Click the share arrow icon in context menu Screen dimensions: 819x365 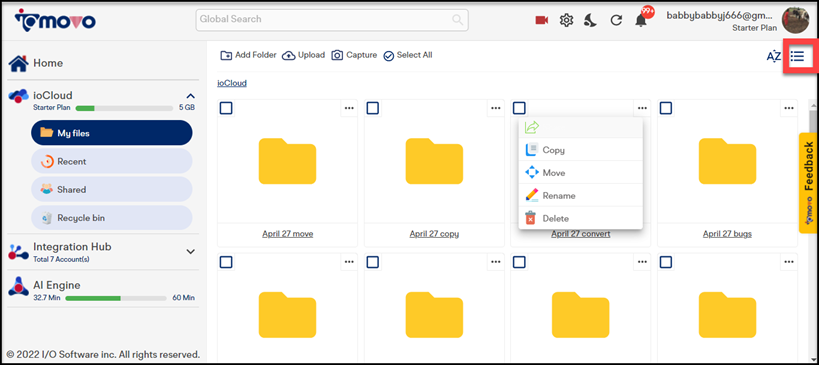coord(532,127)
